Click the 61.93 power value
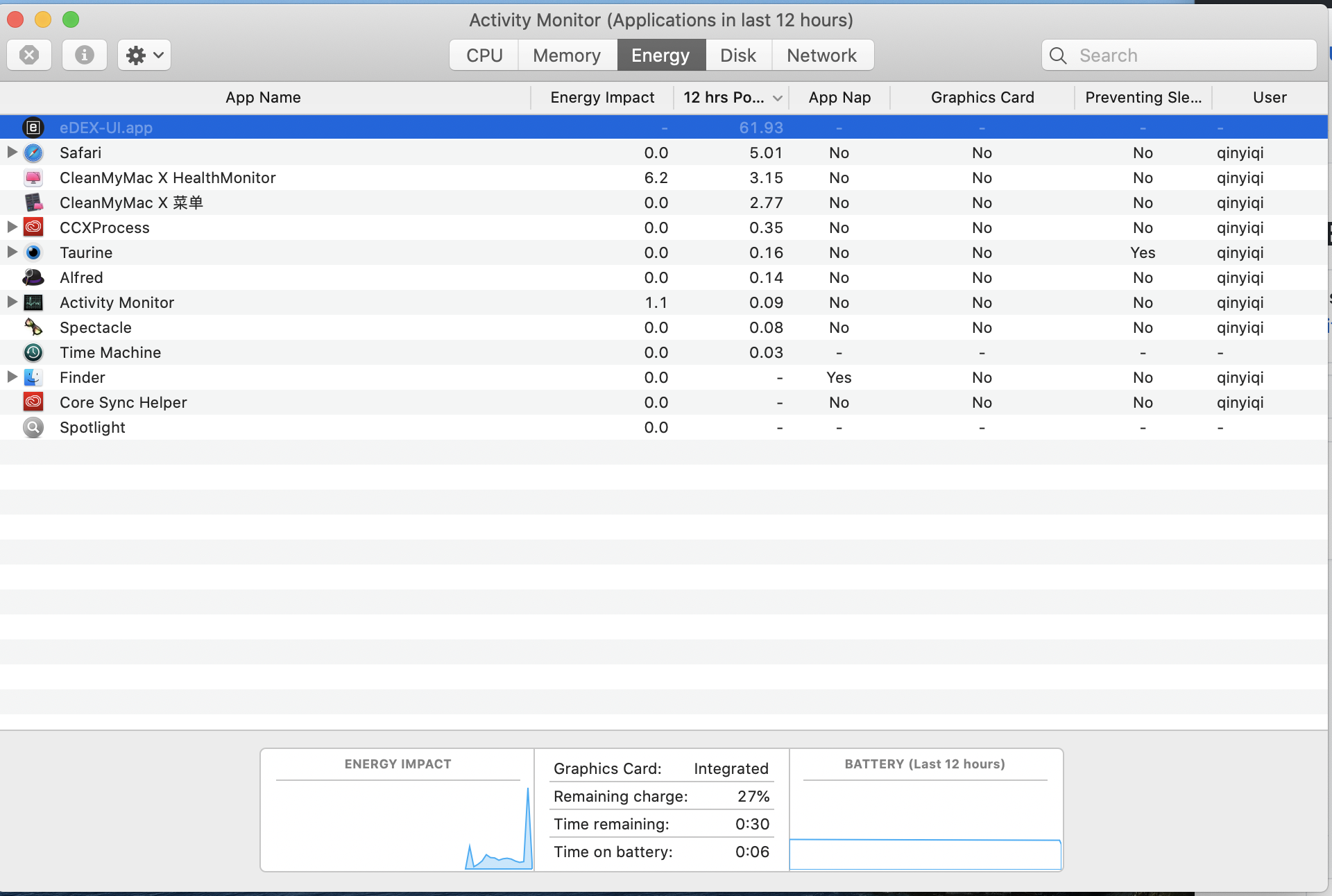 click(761, 128)
